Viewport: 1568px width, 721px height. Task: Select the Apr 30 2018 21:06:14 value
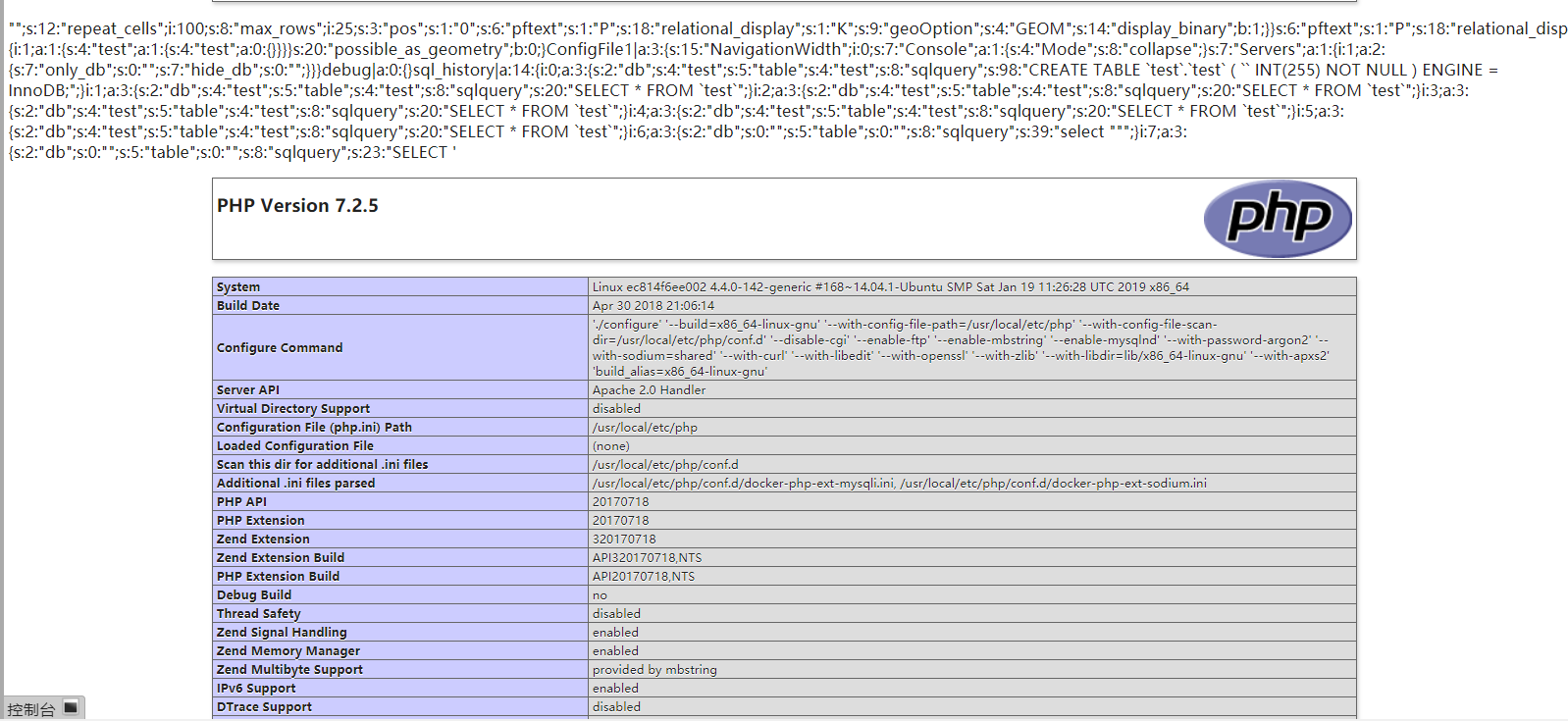click(x=653, y=306)
